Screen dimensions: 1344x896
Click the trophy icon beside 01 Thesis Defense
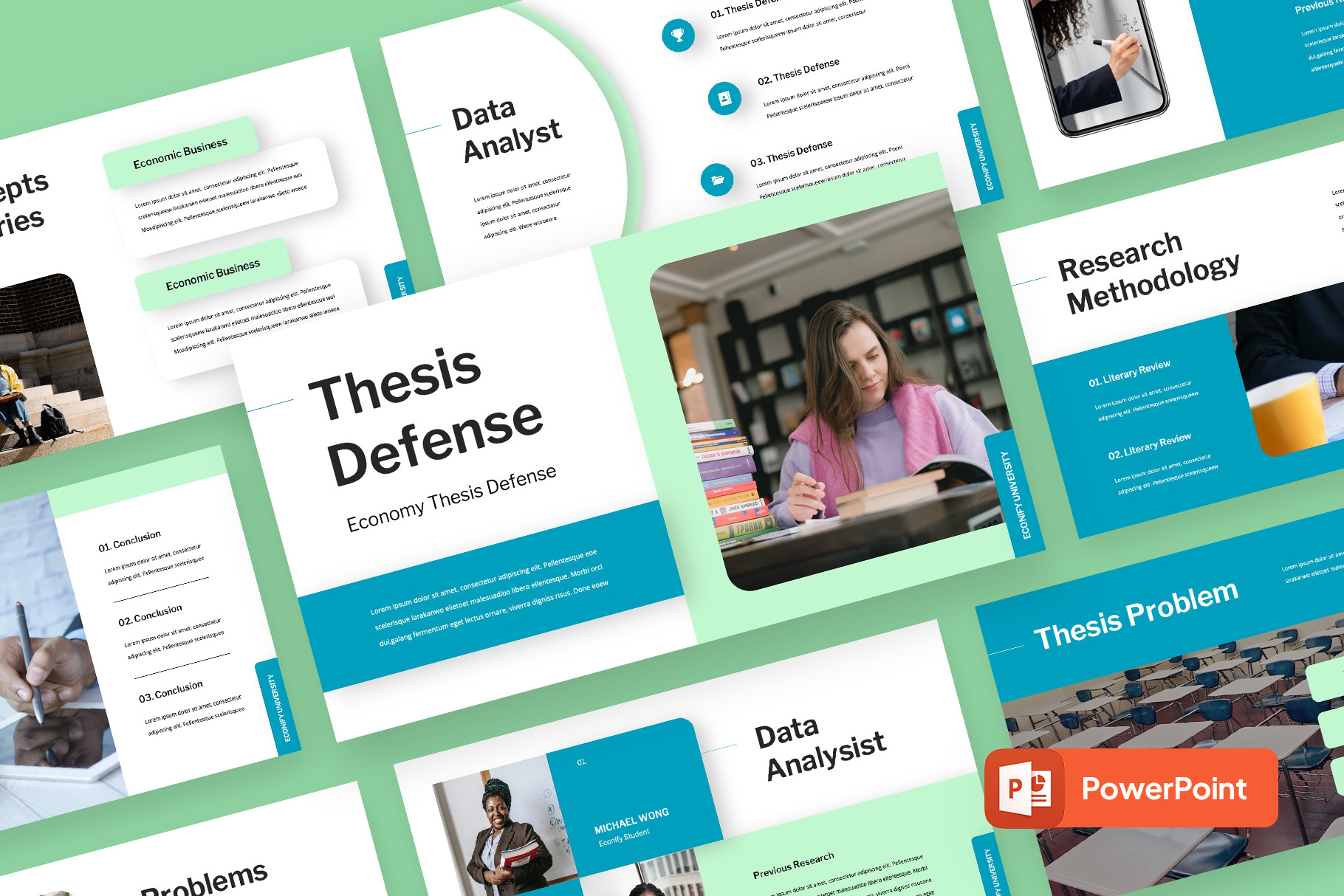[677, 35]
